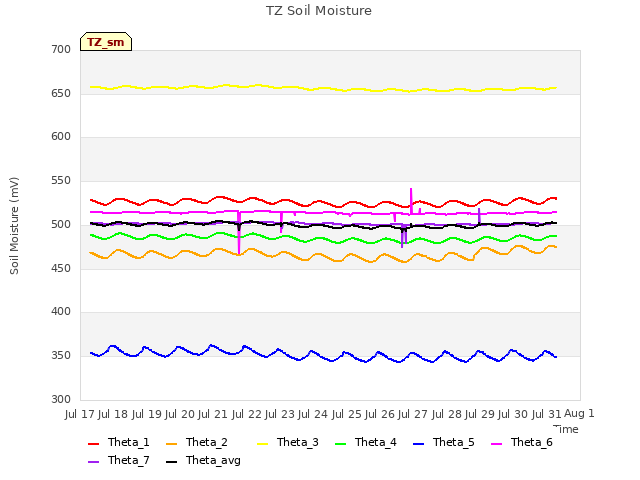
Task: Click the green Theta_4 legend swatch
Action: click(x=340, y=444)
